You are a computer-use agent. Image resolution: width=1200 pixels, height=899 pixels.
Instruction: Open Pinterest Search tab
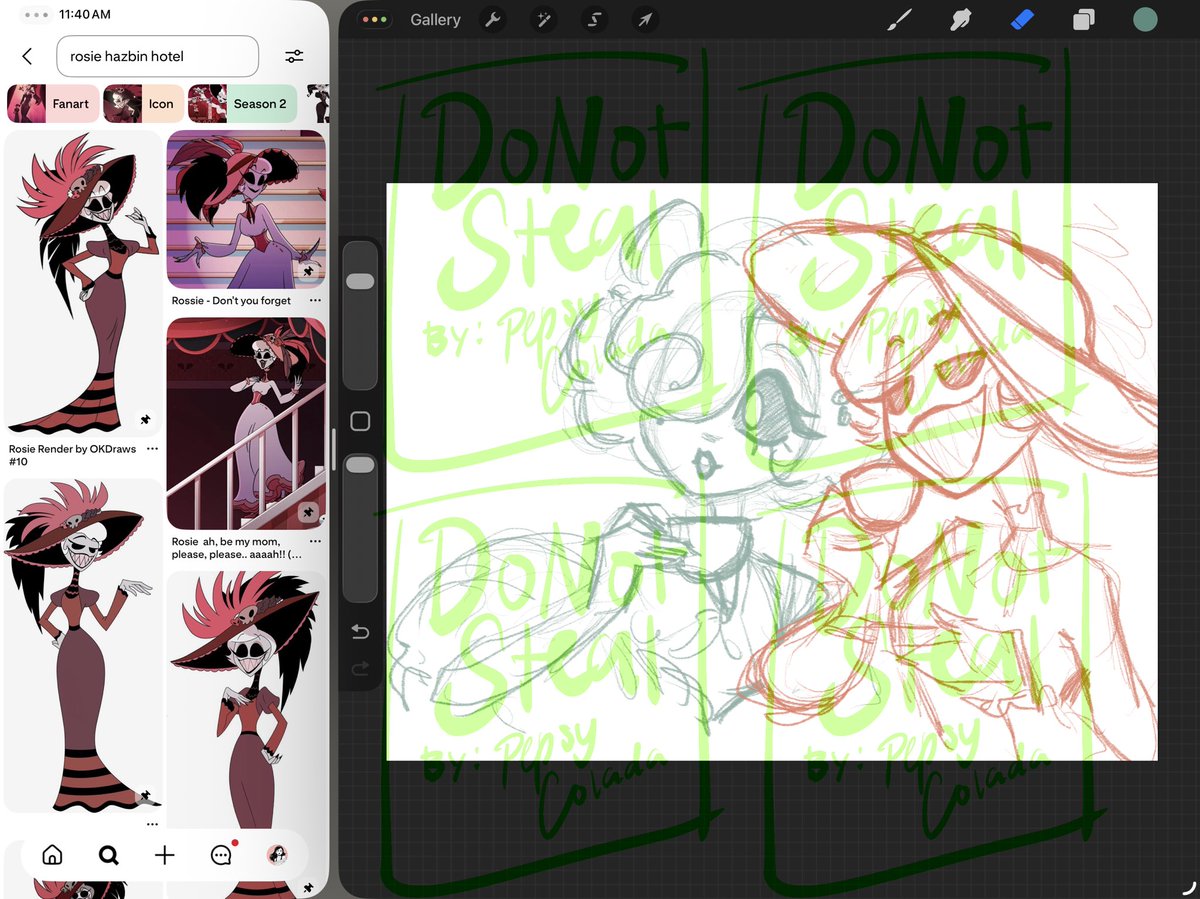(x=108, y=855)
